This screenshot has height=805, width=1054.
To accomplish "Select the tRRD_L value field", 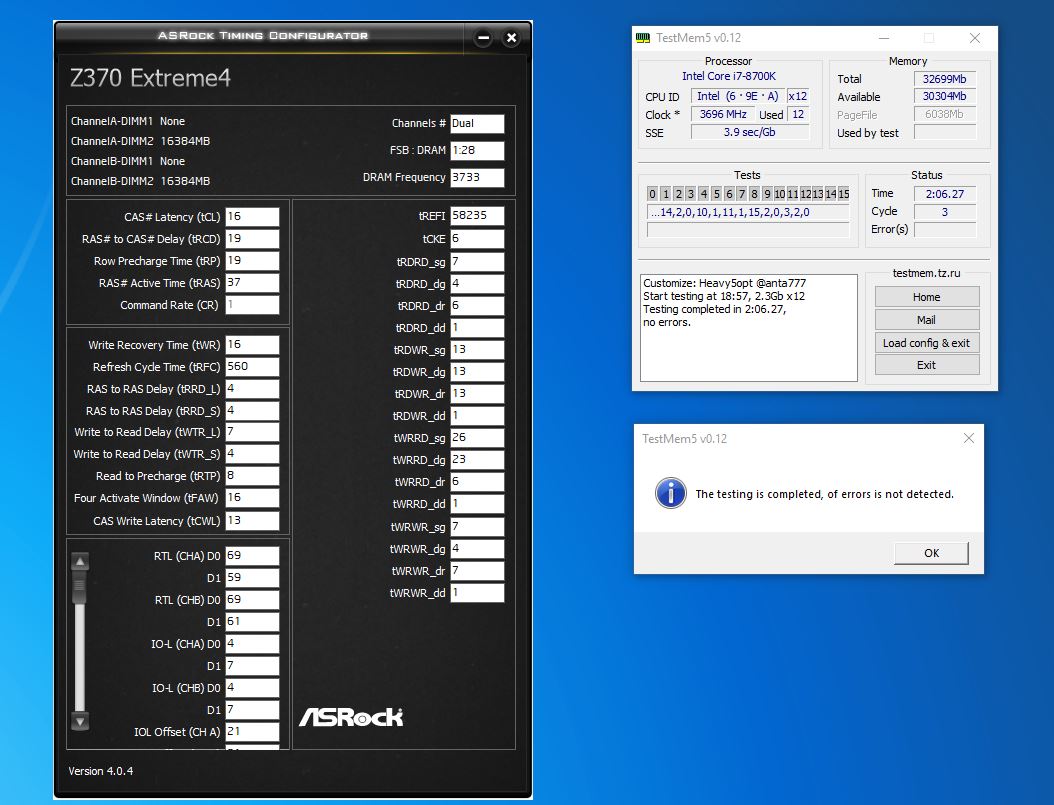I will 252,388.
